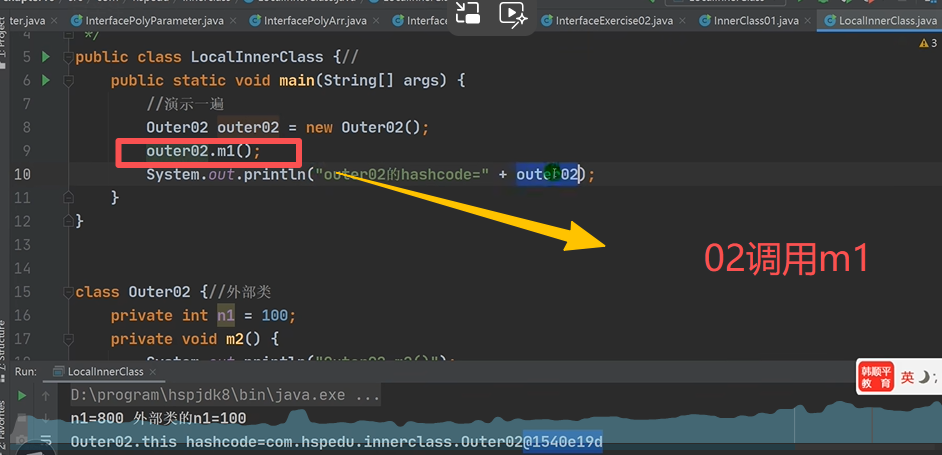Click line number 8 in the gutter
The image size is (942, 455).
[25, 127]
